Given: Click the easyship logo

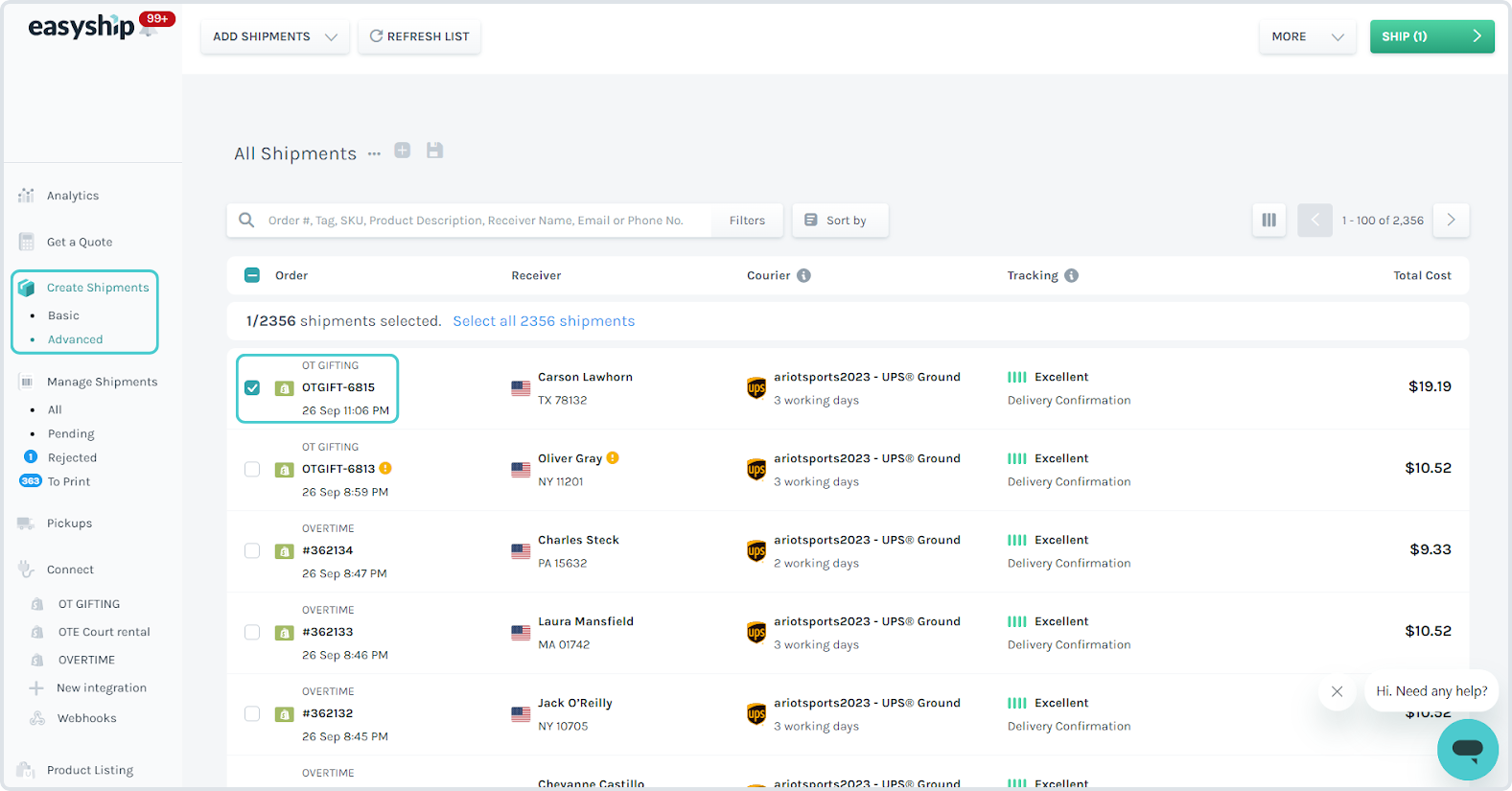Looking at the screenshot, I should pos(81,27).
